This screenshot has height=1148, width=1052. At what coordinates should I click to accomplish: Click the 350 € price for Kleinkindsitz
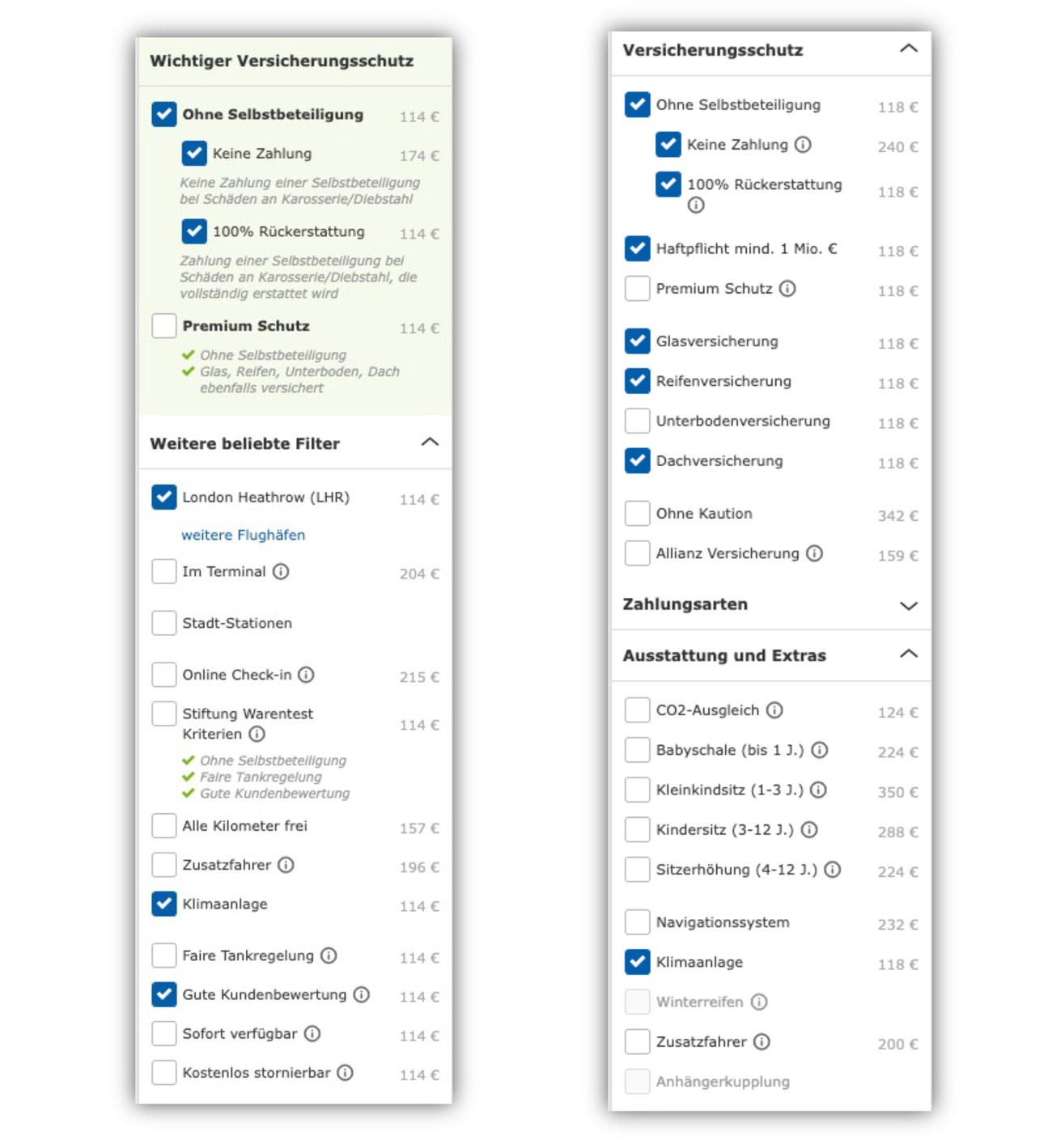pyautogui.click(x=898, y=793)
